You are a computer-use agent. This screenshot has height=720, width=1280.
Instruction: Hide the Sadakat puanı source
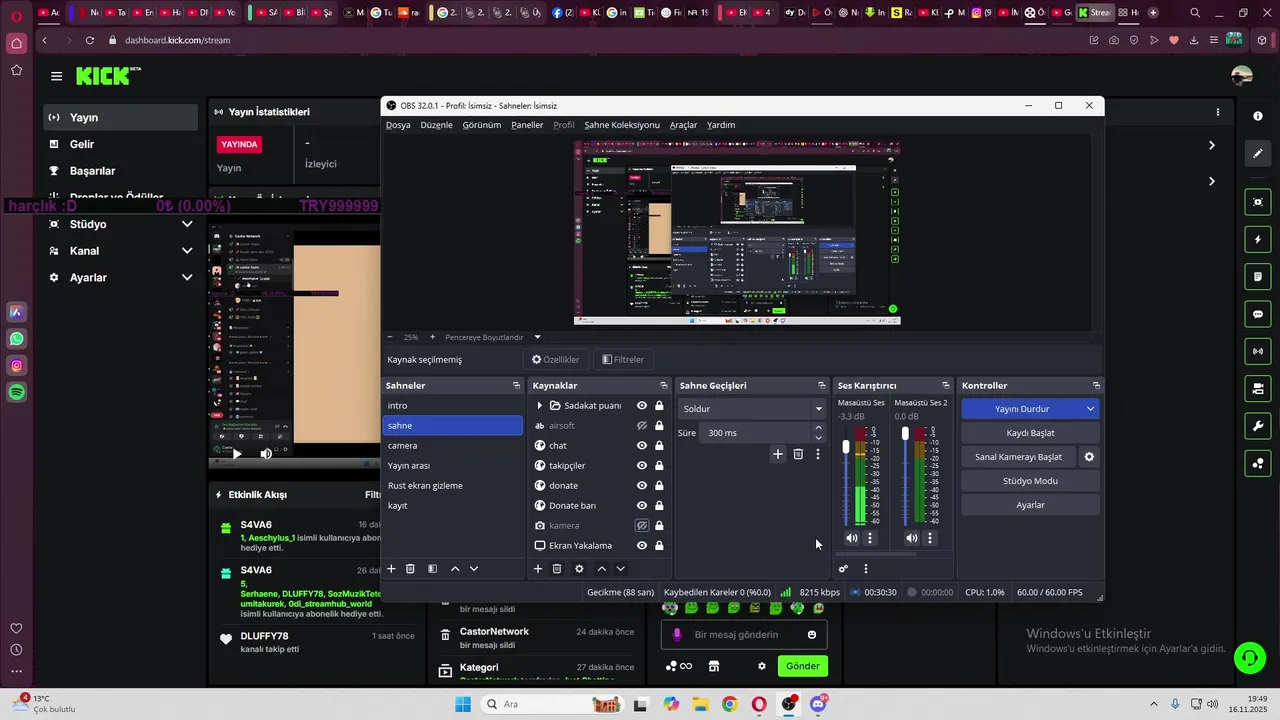click(x=642, y=406)
